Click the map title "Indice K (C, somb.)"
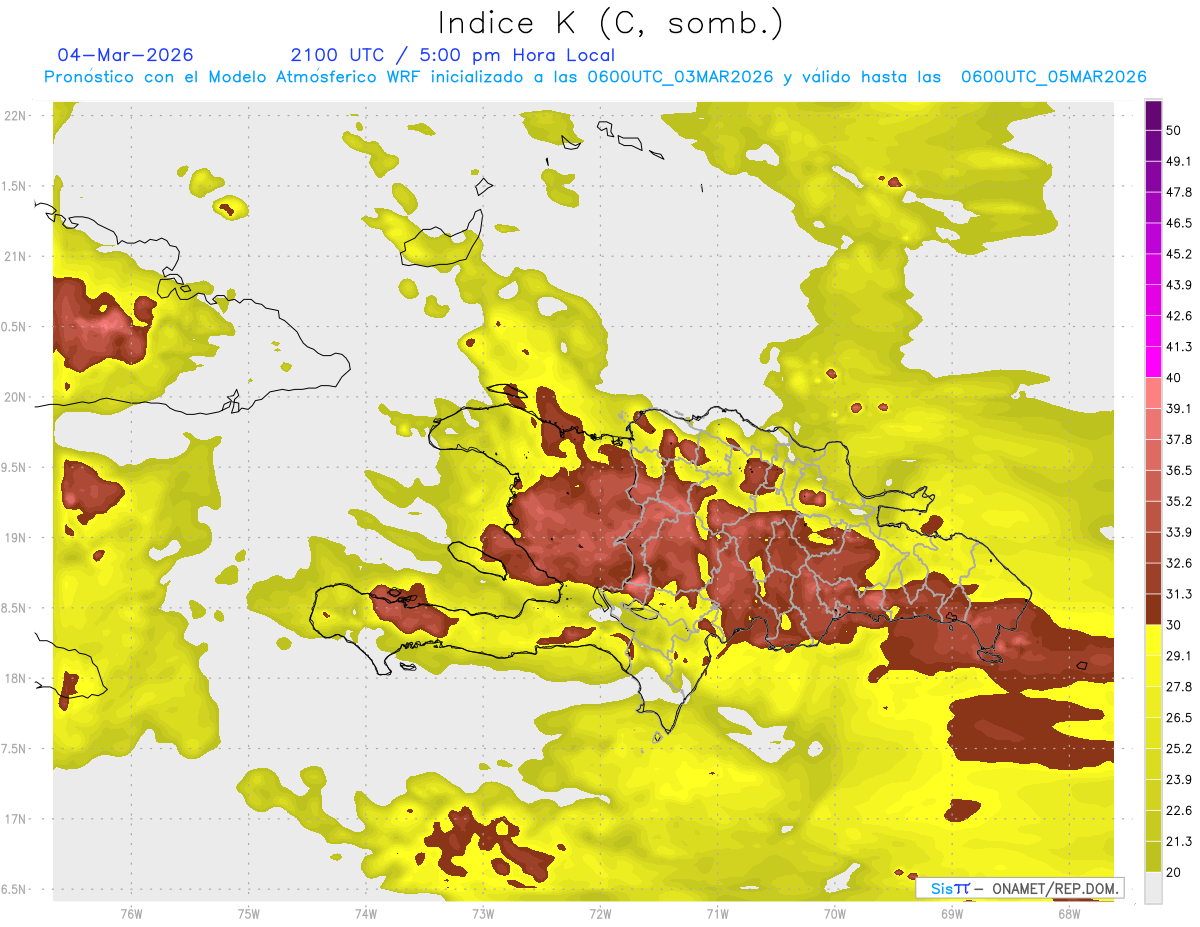1200x927 pixels. click(611, 23)
